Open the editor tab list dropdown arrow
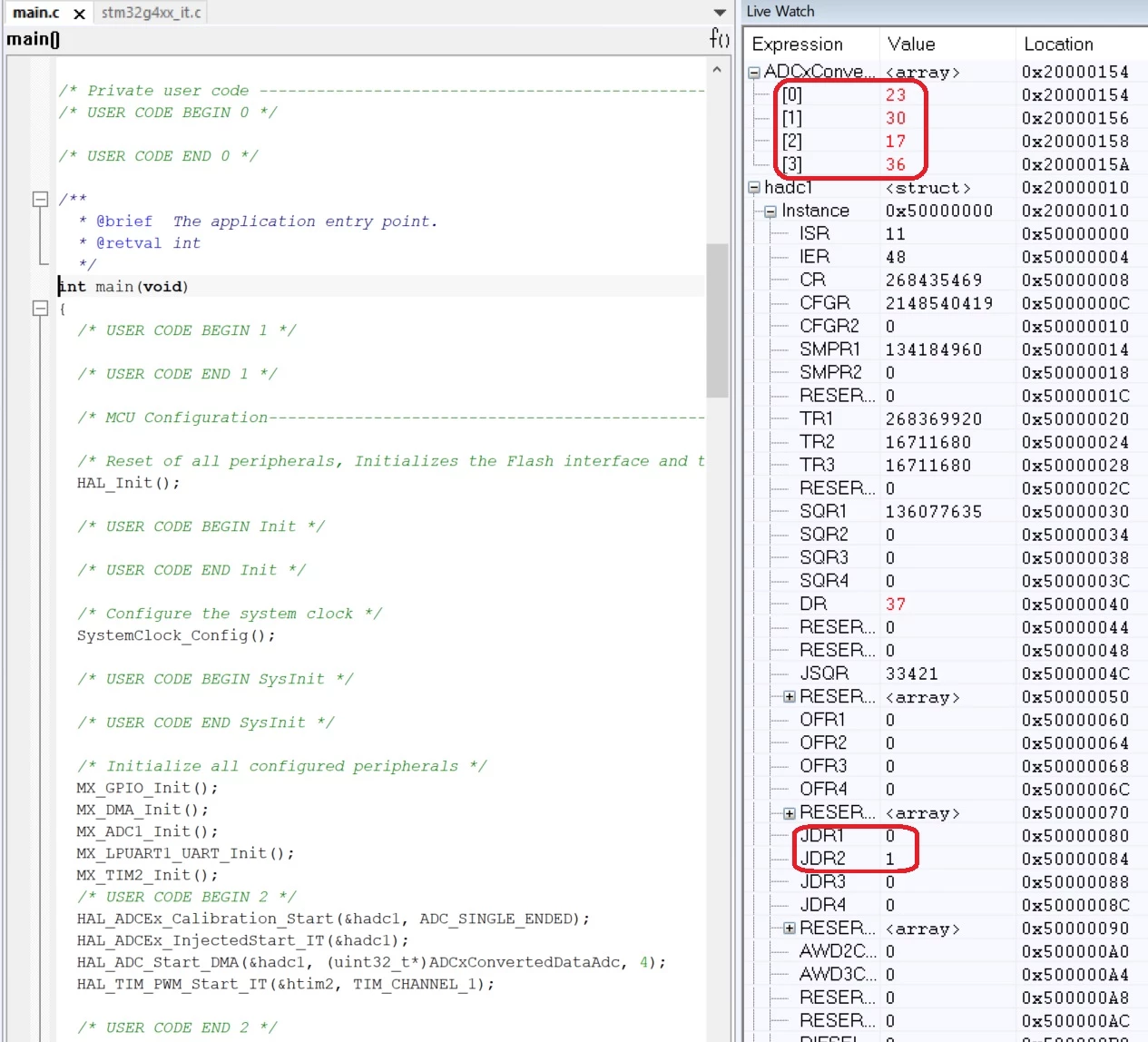This screenshot has height=1042, width=1148. [720, 13]
